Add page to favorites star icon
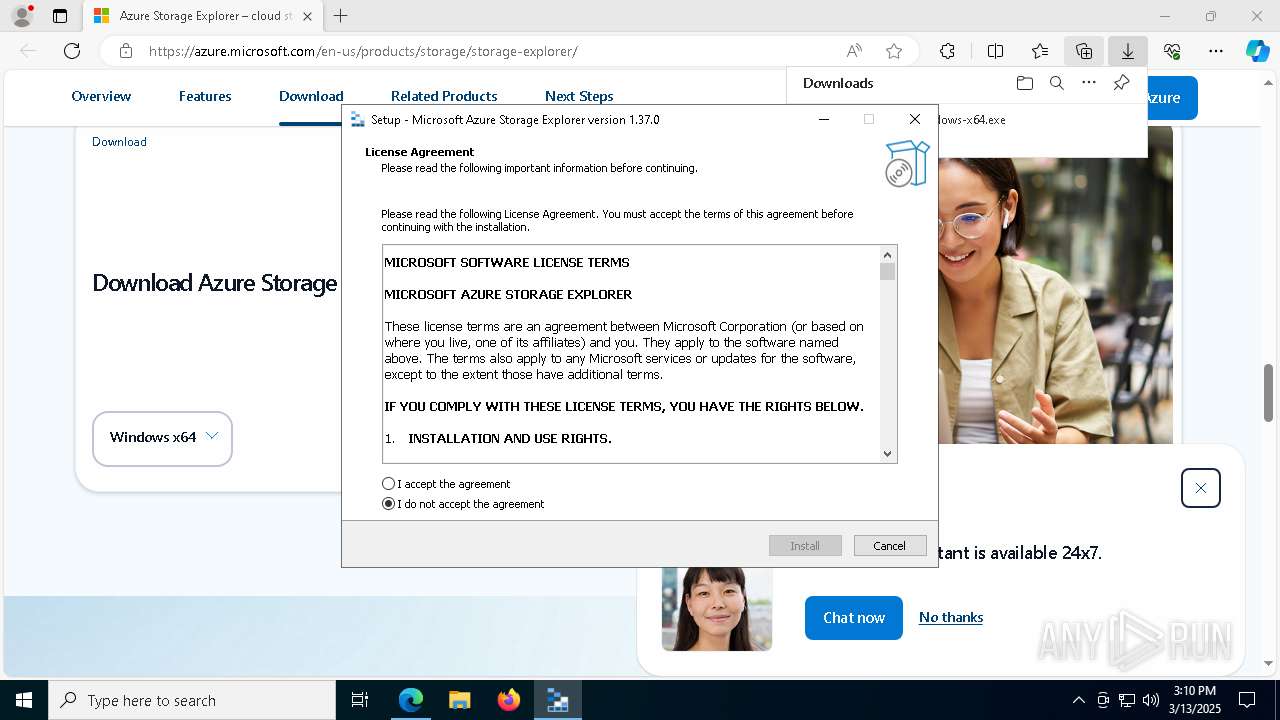The image size is (1280, 720). coord(894,51)
